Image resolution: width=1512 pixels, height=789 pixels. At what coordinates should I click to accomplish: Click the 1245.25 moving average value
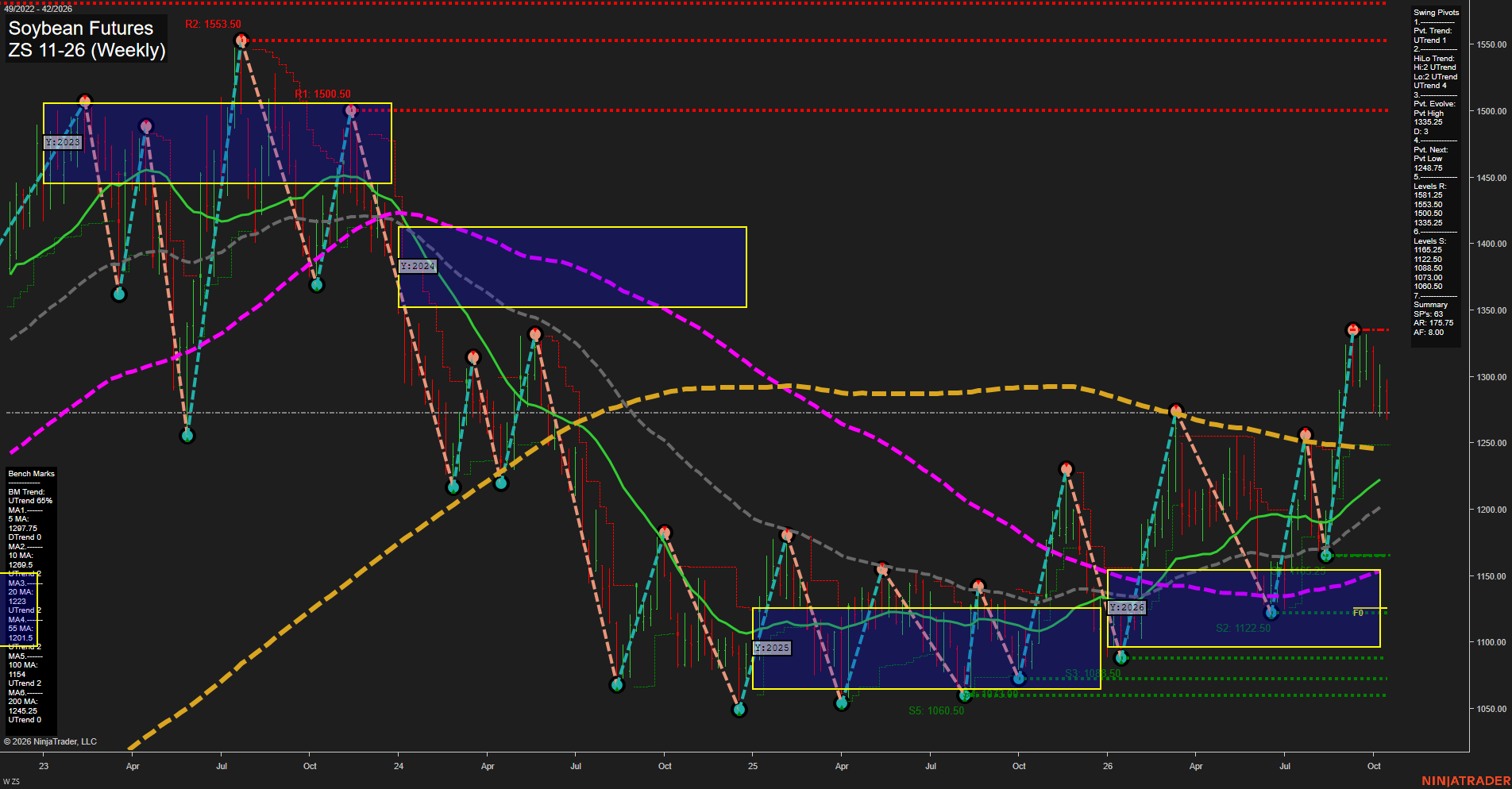point(22,711)
